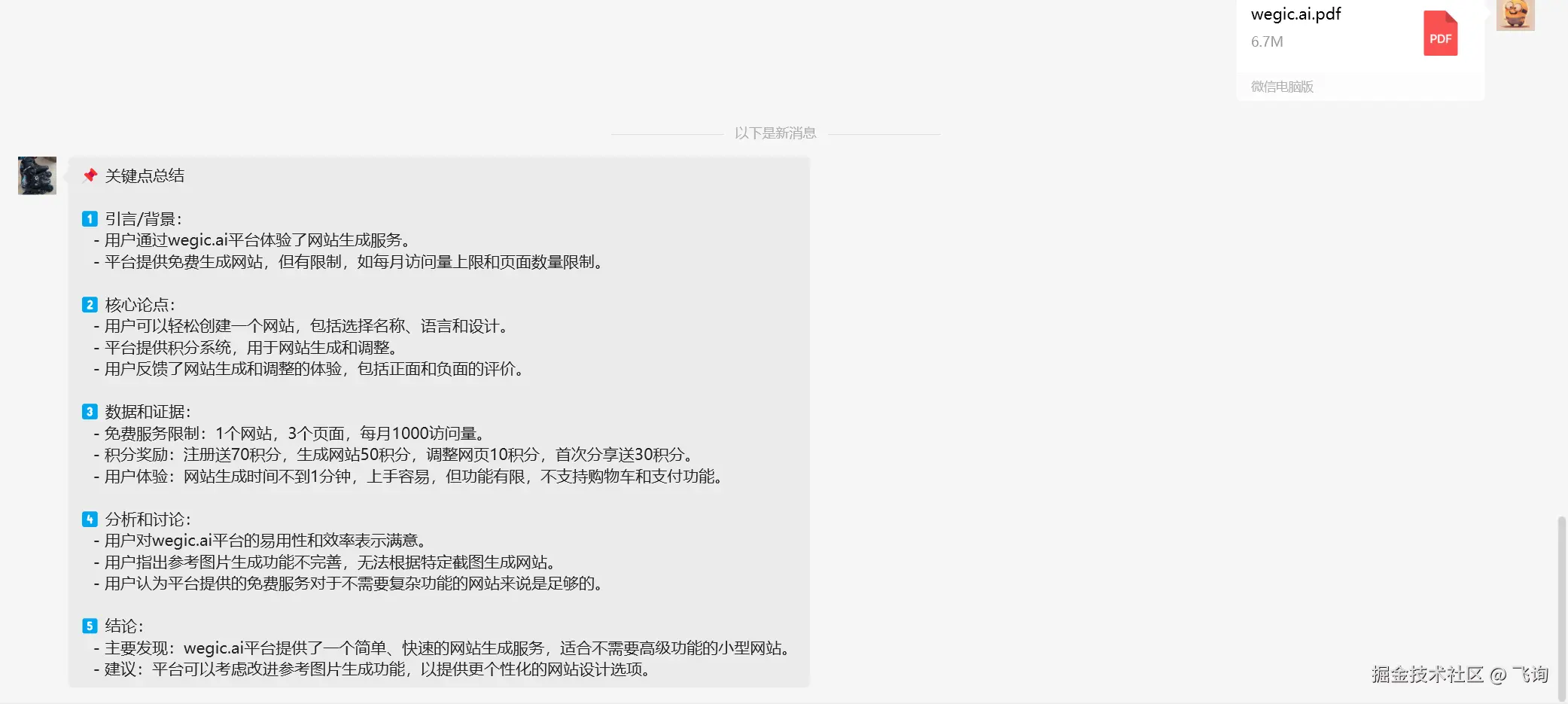
Task: Click line 主要发现: wegic.ai平台提供了
Action: 443,648
